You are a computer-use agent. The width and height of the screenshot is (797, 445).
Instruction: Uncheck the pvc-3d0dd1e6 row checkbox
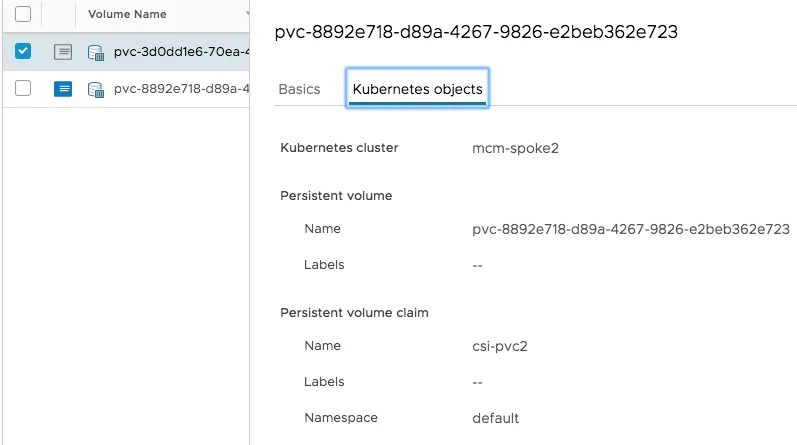tap(24, 51)
